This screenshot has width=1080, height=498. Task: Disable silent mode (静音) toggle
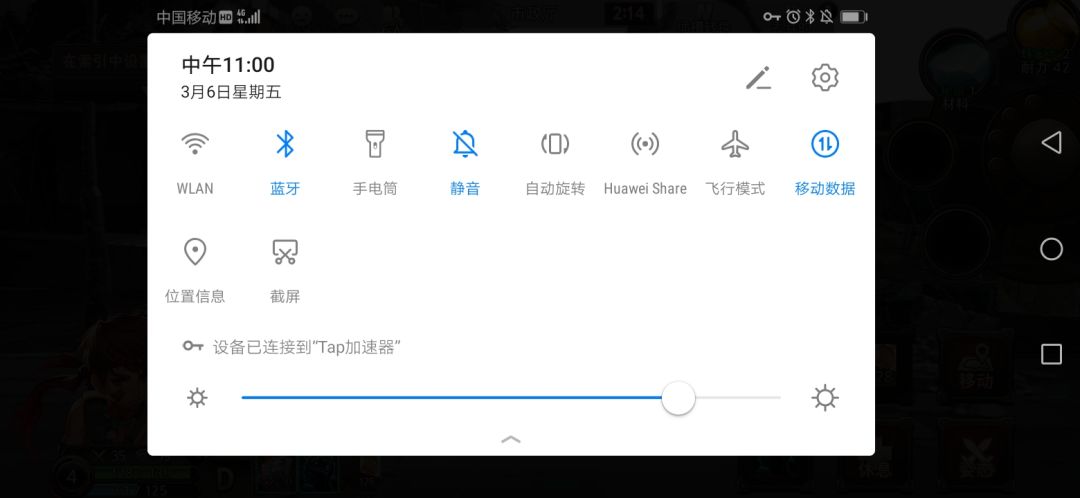465,145
